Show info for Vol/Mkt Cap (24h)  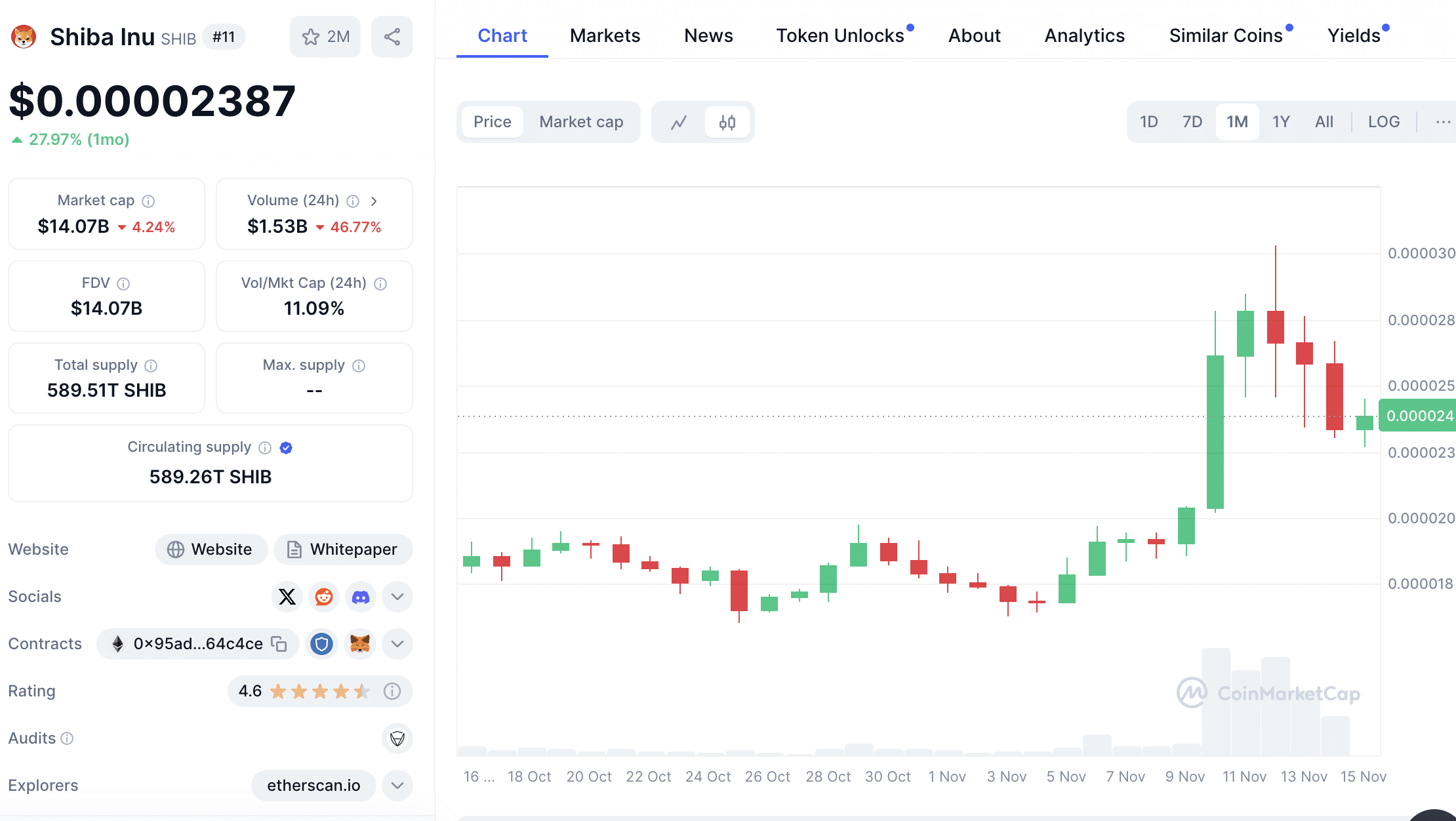[380, 283]
